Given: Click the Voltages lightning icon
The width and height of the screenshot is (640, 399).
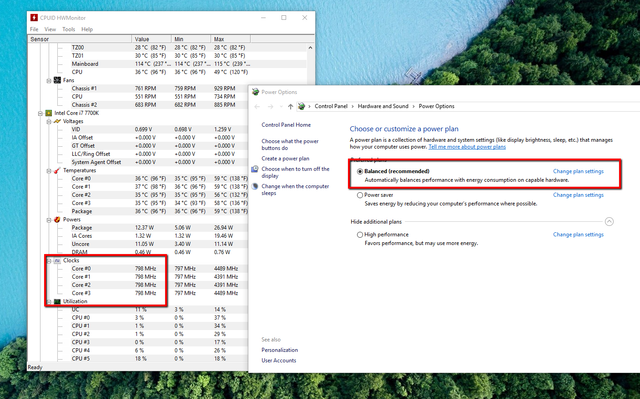Looking at the screenshot, I should click(x=57, y=121).
